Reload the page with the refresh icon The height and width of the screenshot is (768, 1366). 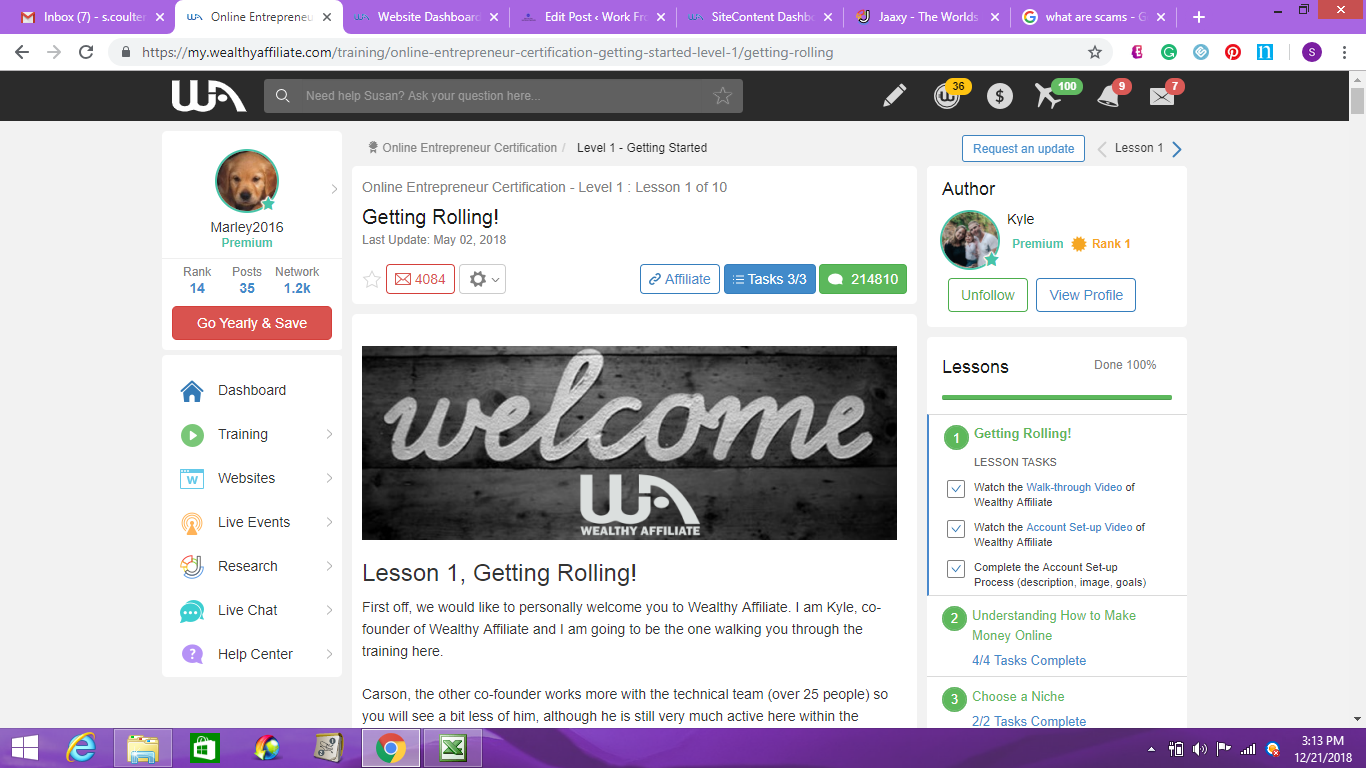click(86, 52)
